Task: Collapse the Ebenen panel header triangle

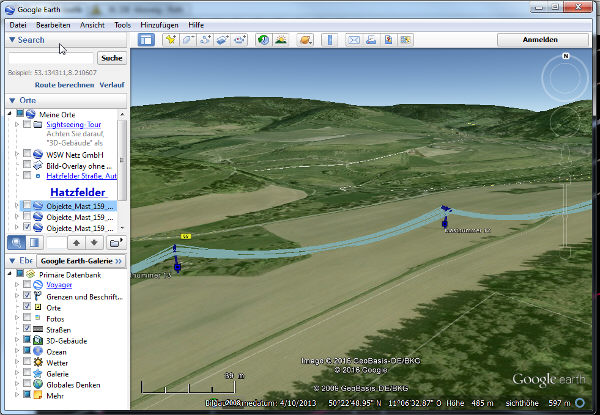Action: 12,260
